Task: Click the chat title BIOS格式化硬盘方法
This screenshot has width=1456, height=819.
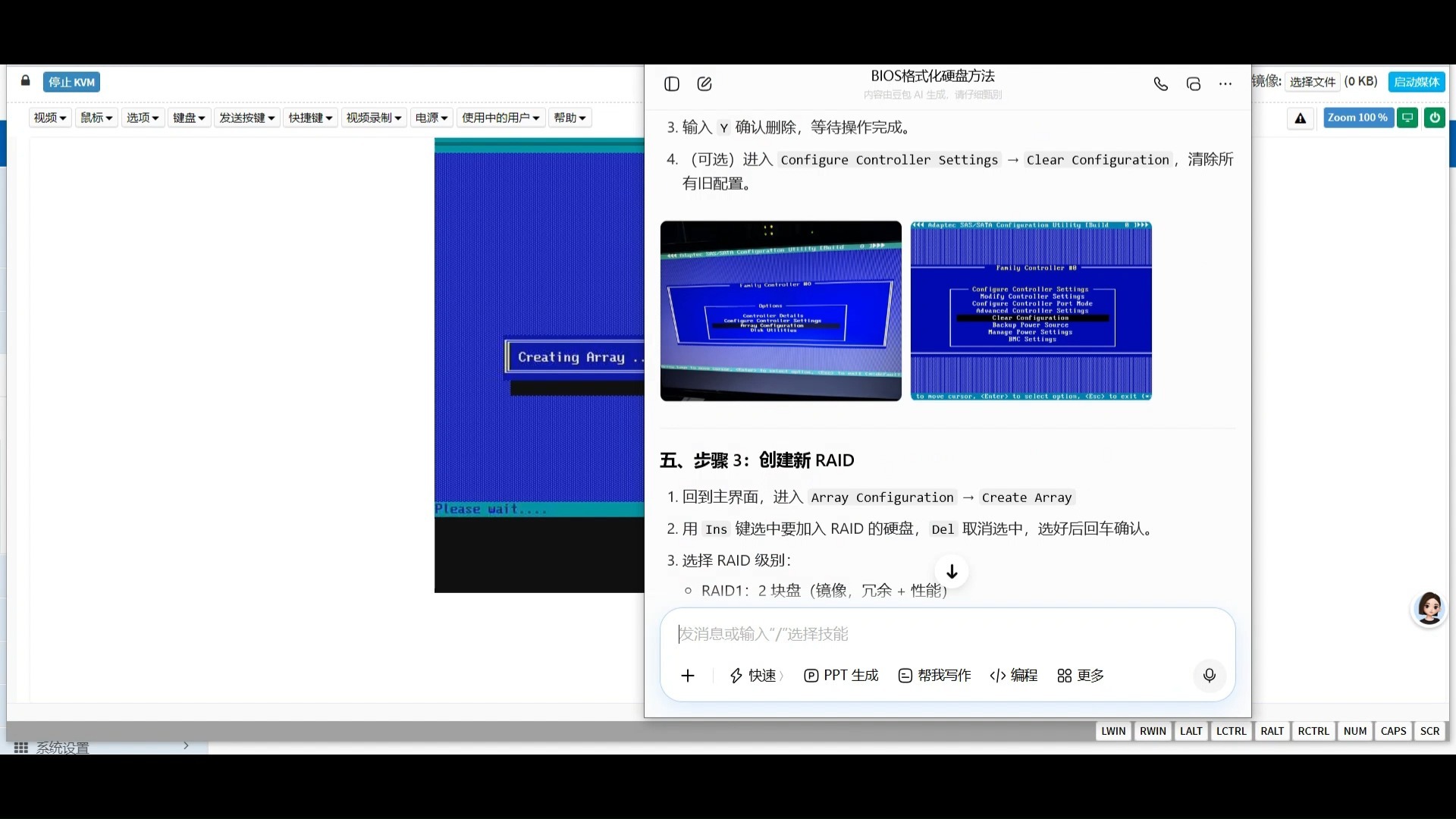Action: click(x=933, y=76)
